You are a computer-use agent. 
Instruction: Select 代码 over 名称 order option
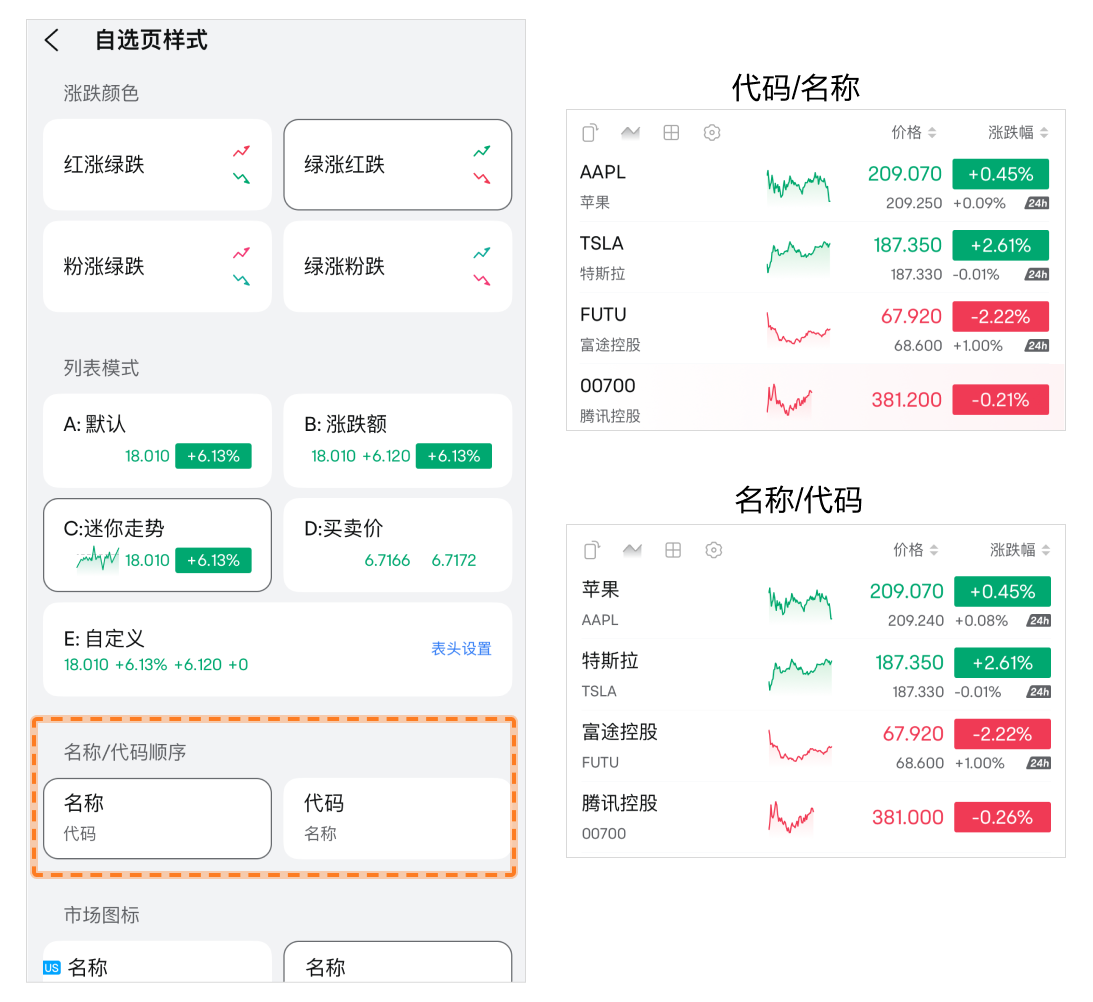coord(397,818)
